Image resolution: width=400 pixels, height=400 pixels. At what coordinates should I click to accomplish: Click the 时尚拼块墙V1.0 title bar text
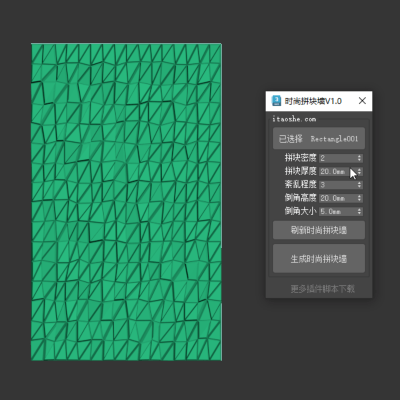point(313,101)
